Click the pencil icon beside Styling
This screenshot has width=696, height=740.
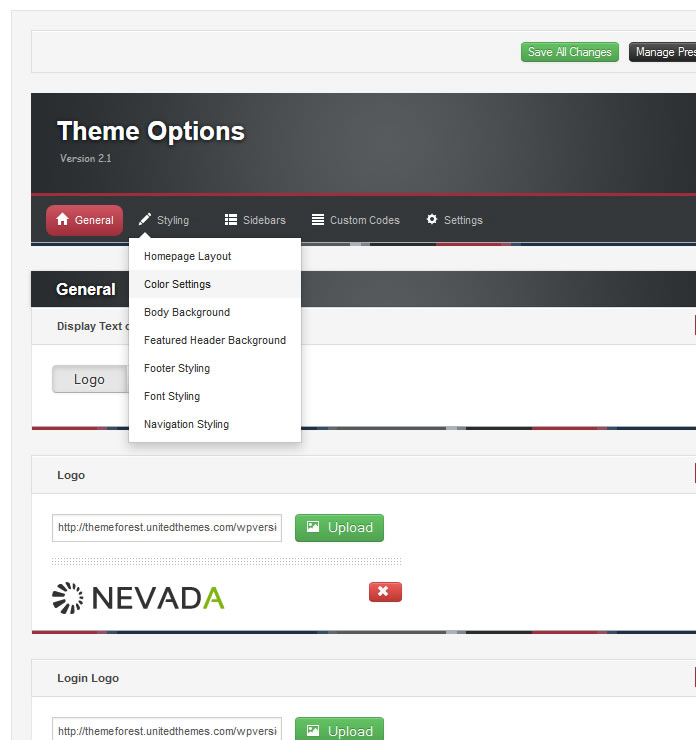[x=145, y=220]
